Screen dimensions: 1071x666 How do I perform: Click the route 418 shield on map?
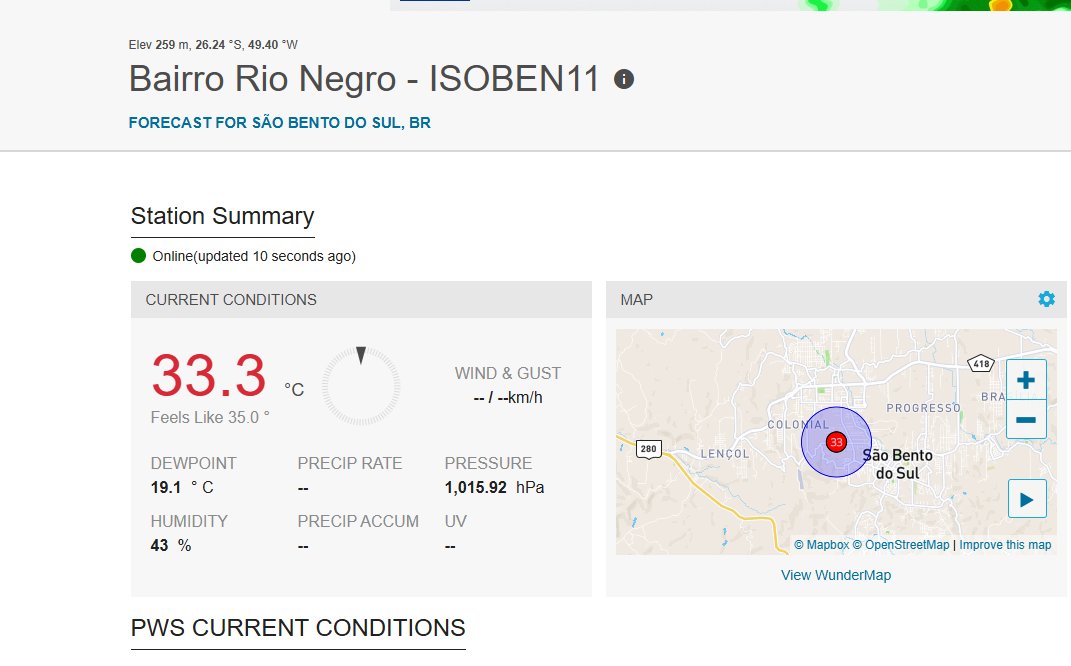pos(981,363)
